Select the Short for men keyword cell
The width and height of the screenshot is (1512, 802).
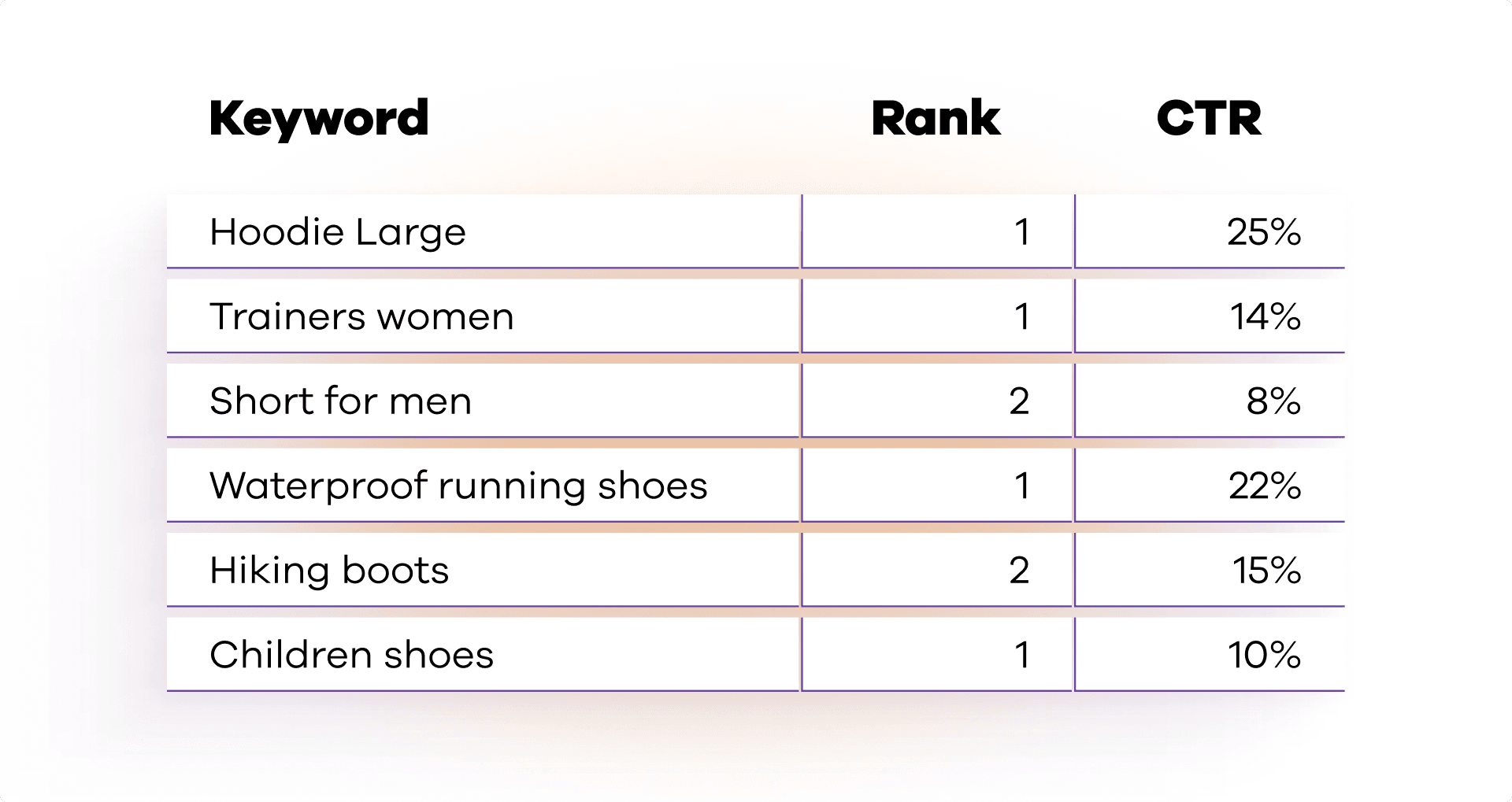[484, 401]
